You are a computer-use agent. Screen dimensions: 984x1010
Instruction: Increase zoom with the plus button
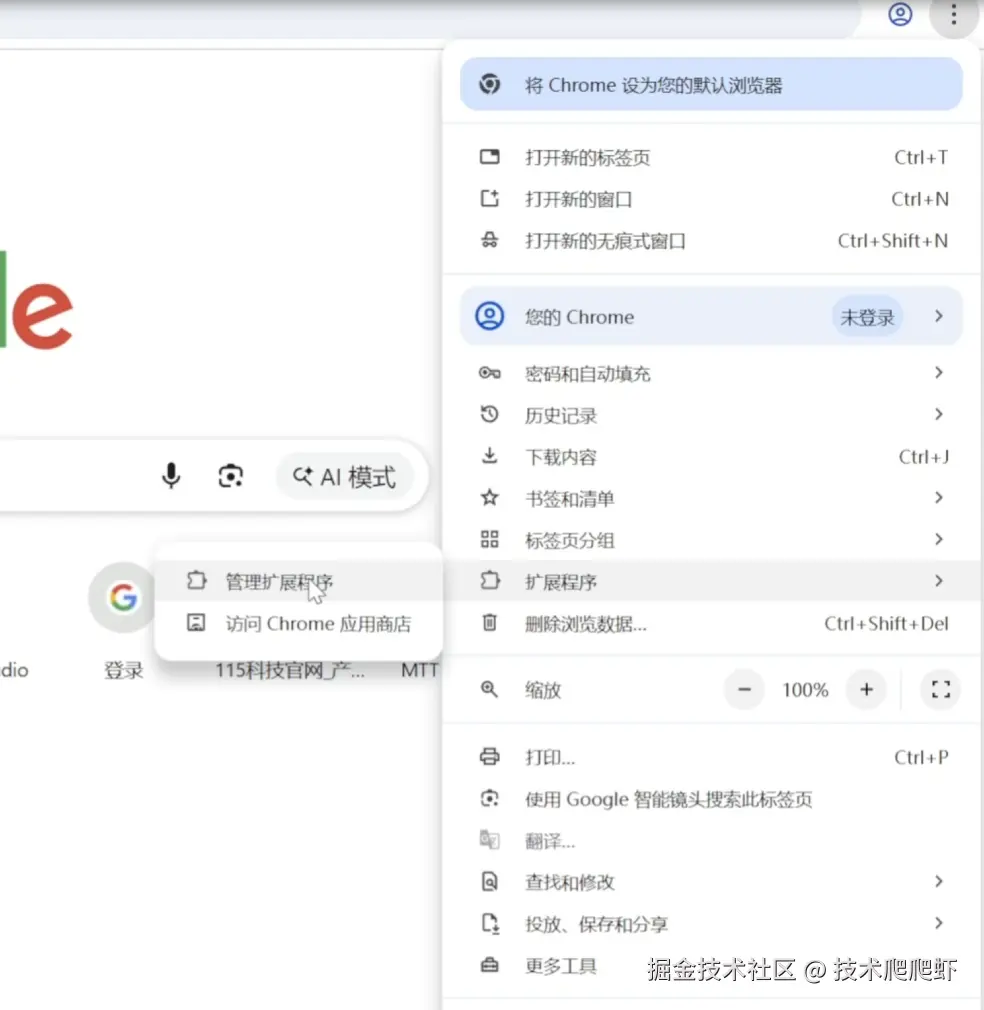pos(867,690)
